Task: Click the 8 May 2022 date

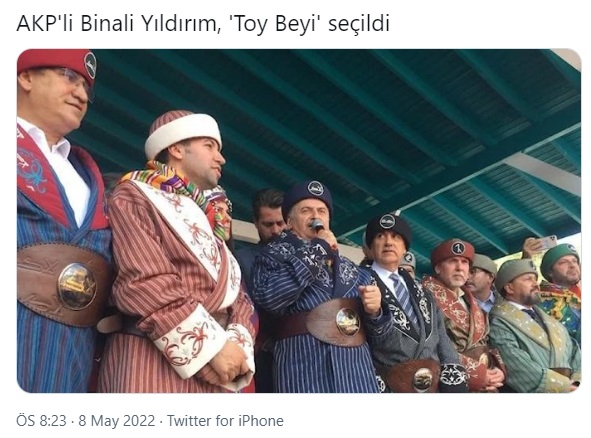Action: pos(116,420)
